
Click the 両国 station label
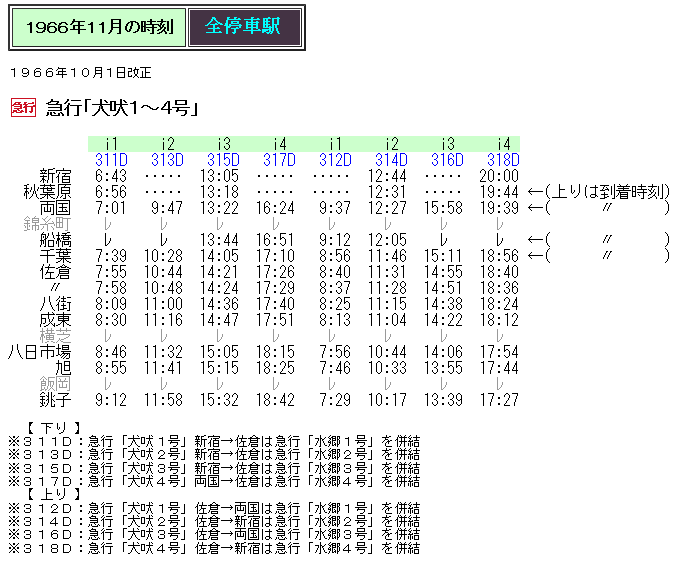(x=55, y=208)
